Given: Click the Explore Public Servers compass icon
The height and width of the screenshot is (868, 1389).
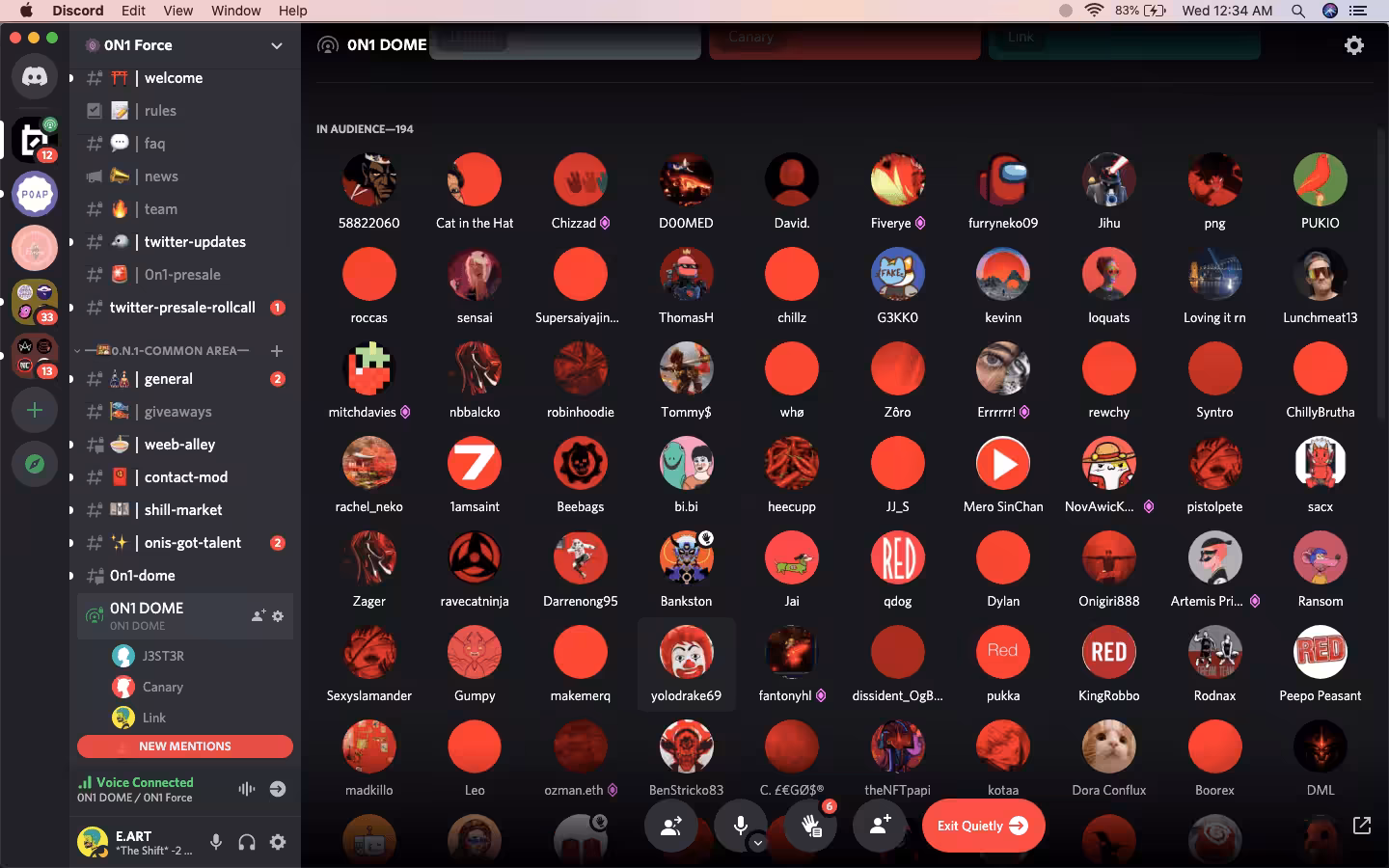Looking at the screenshot, I should tap(35, 464).
